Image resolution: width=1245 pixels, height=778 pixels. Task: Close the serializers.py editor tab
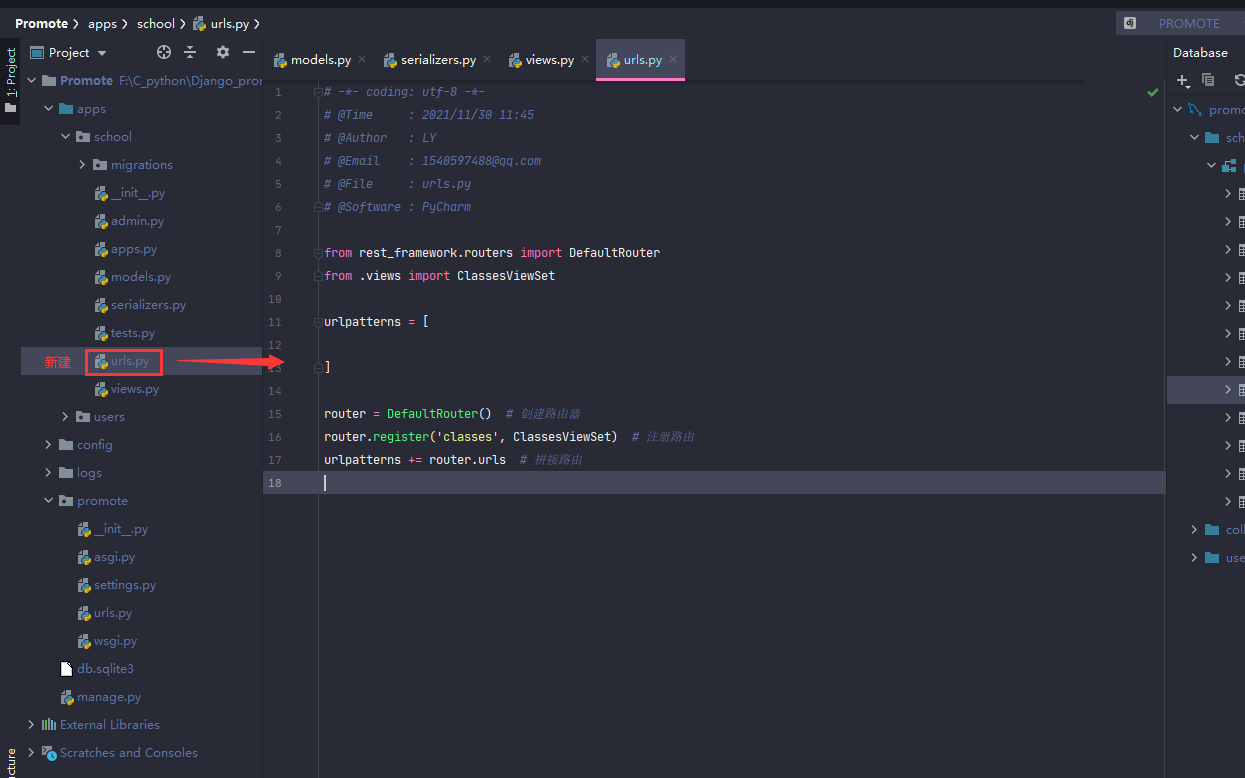click(x=487, y=60)
